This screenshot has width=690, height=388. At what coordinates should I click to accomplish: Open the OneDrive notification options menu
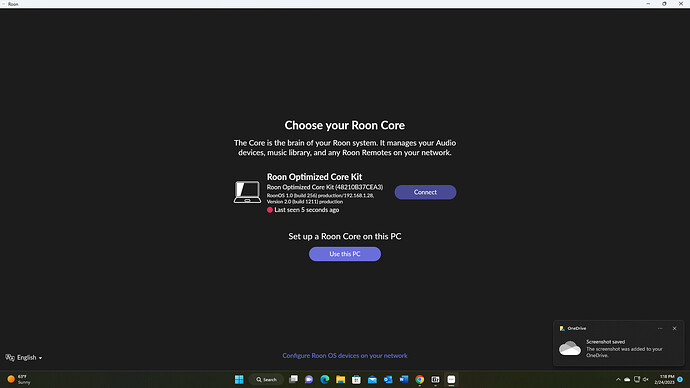point(660,328)
